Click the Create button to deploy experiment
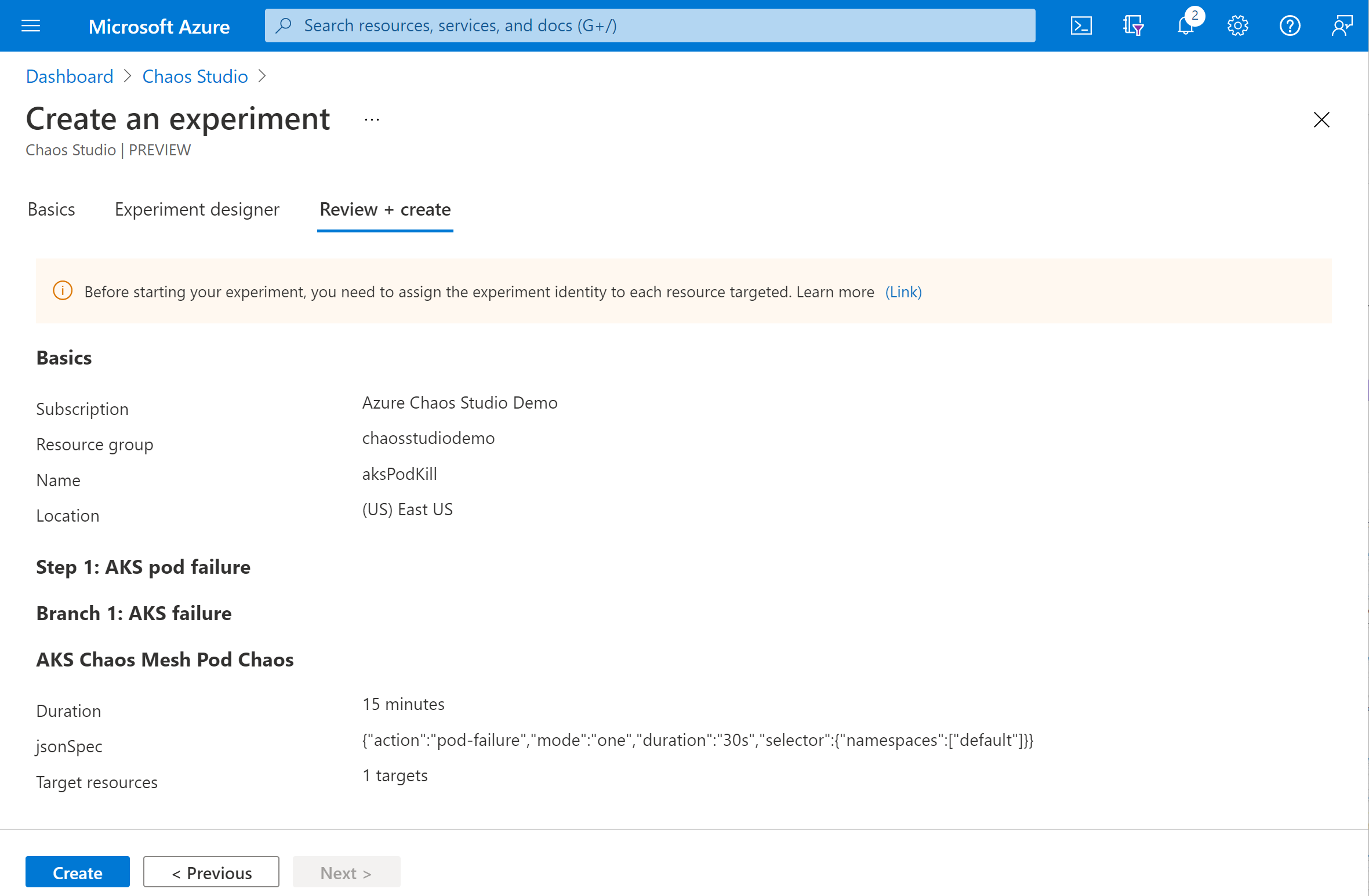The image size is (1369, 896). (x=77, y=873)
